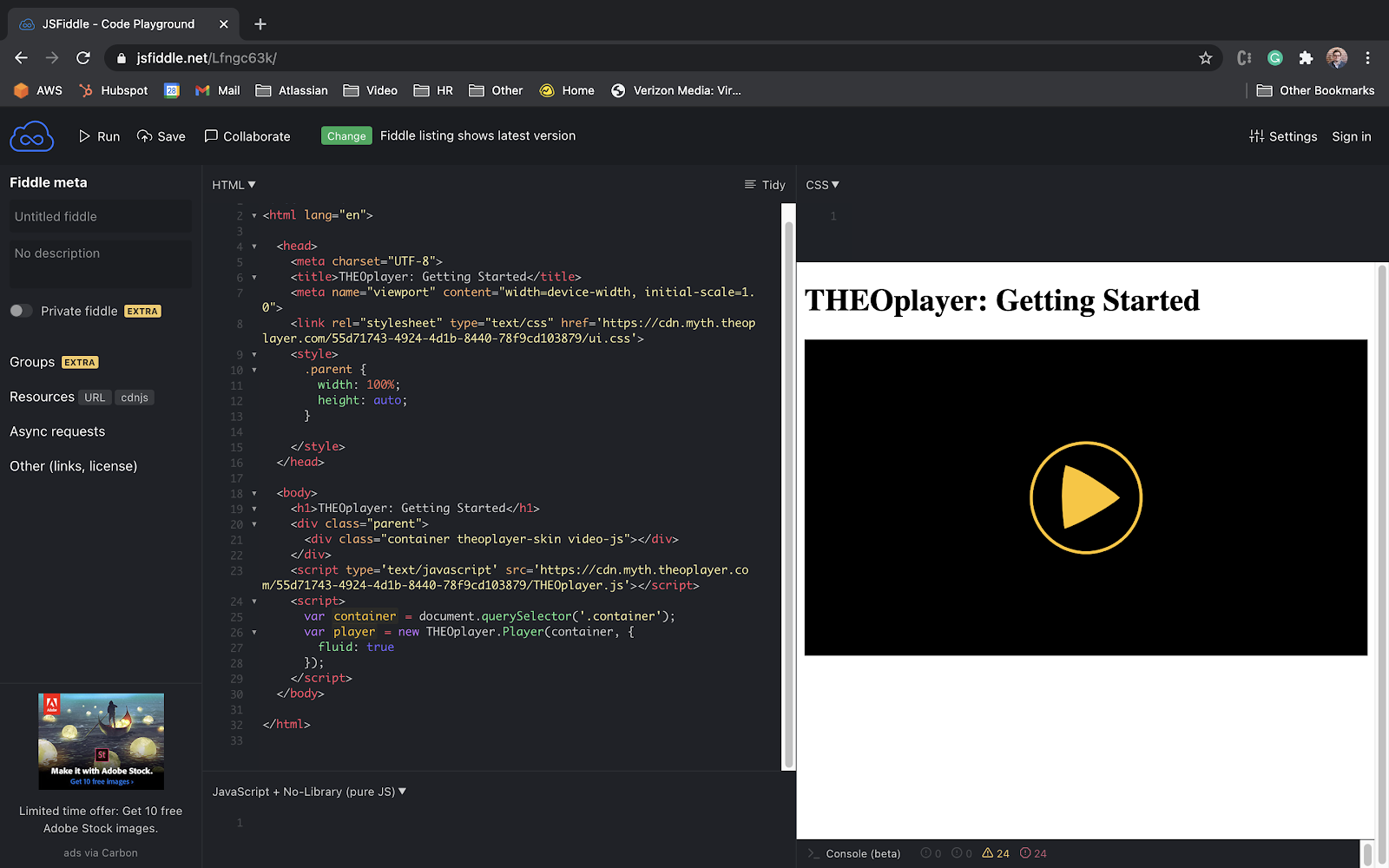Click the Tidy formatting option
The width and height of the screenshot is (1389, 868).
(764, 184)
